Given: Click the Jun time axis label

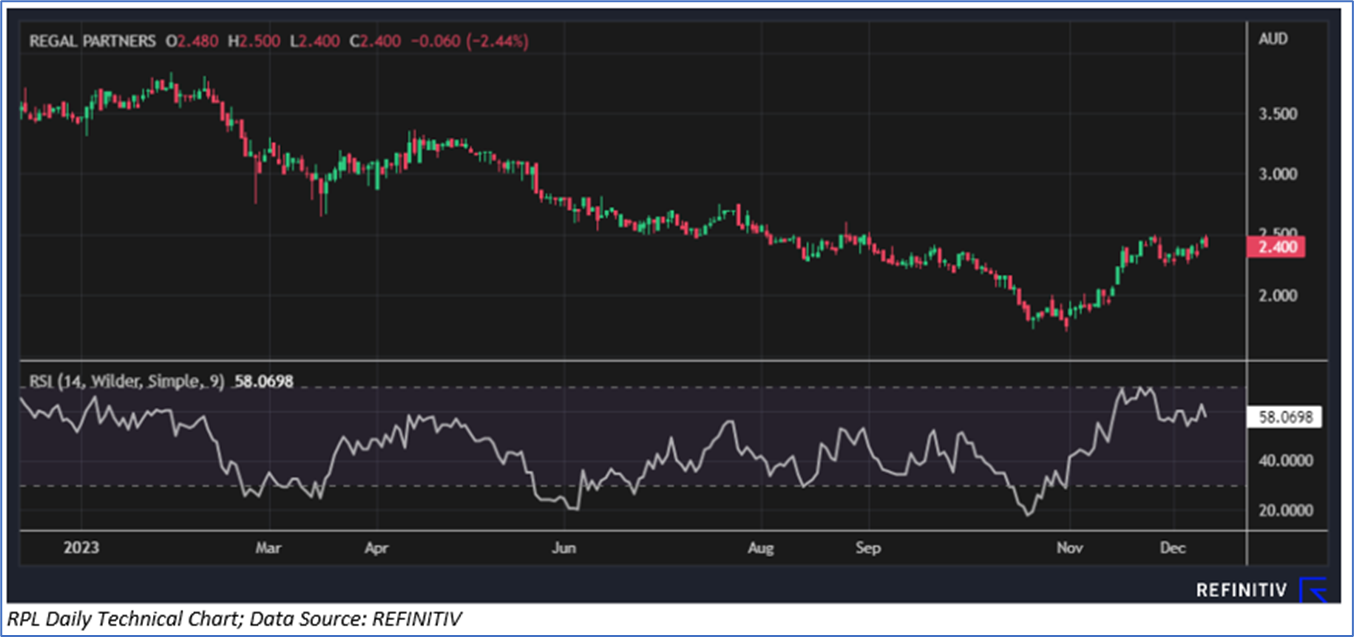Looking at the screenshot, I should (x=565, y=548).
